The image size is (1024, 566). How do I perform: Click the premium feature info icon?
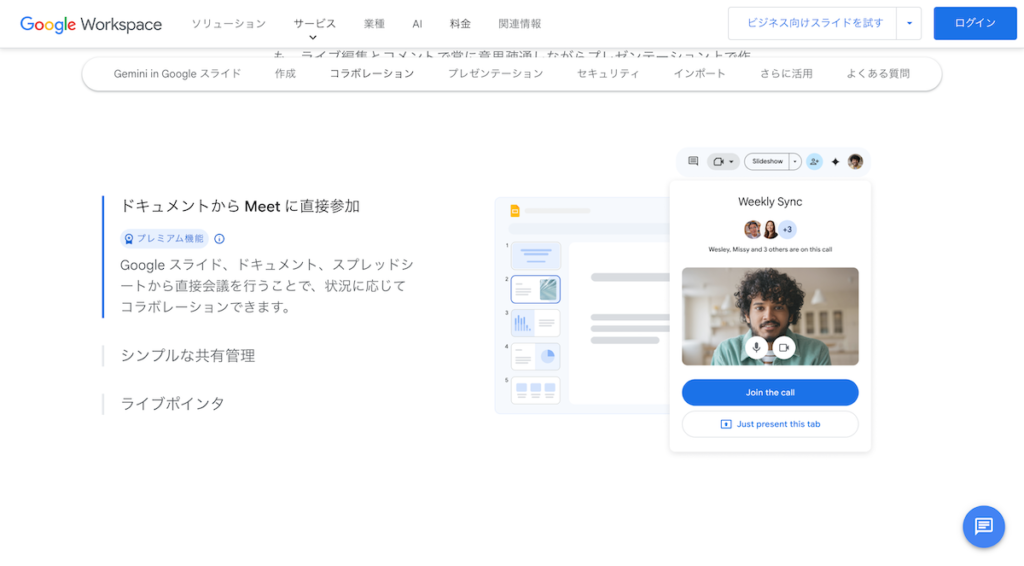pos(219,239)
